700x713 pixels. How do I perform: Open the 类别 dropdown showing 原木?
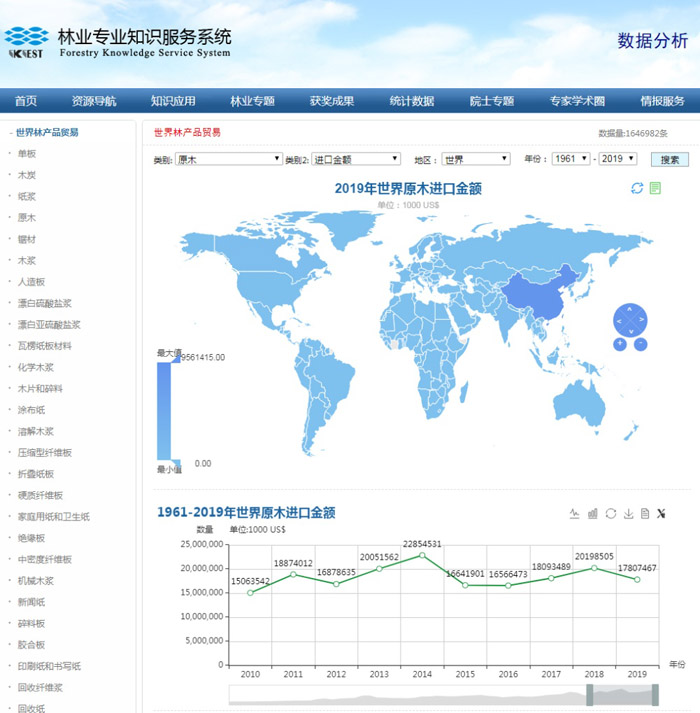click(x=228, y=159)
